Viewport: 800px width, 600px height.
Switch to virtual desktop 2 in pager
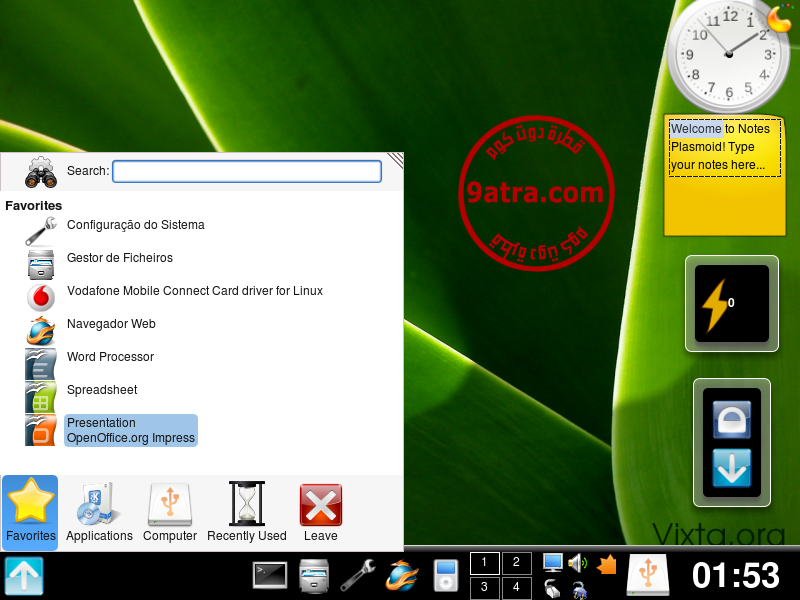[516, 563]
